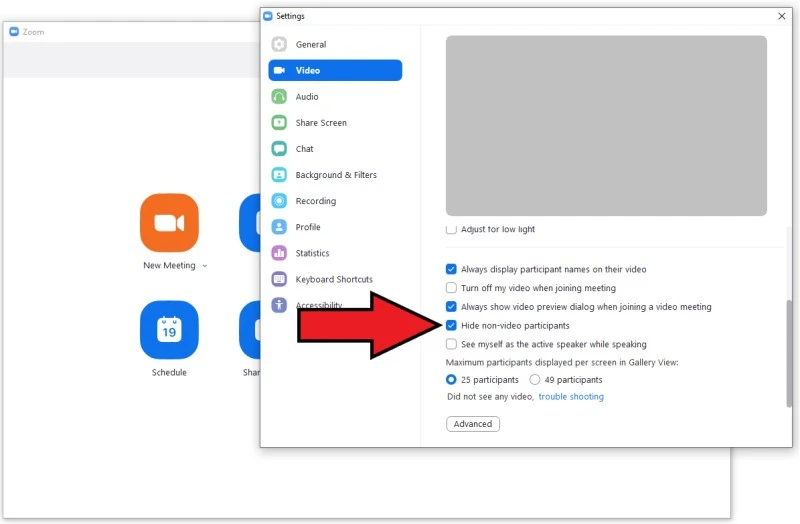The height and width of the screenshot is (524, 800).
Task: Click the orange New Meeting camera icon
Action: point(169,223)
